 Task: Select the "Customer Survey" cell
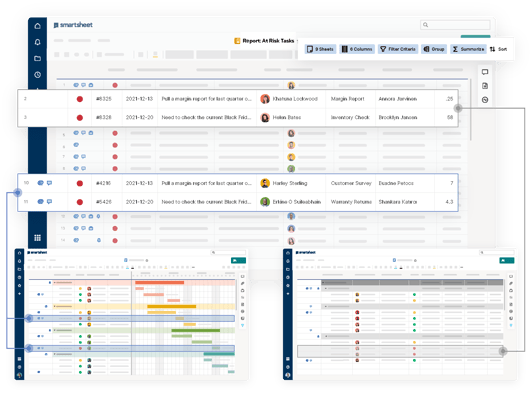[x=351, y=183]
